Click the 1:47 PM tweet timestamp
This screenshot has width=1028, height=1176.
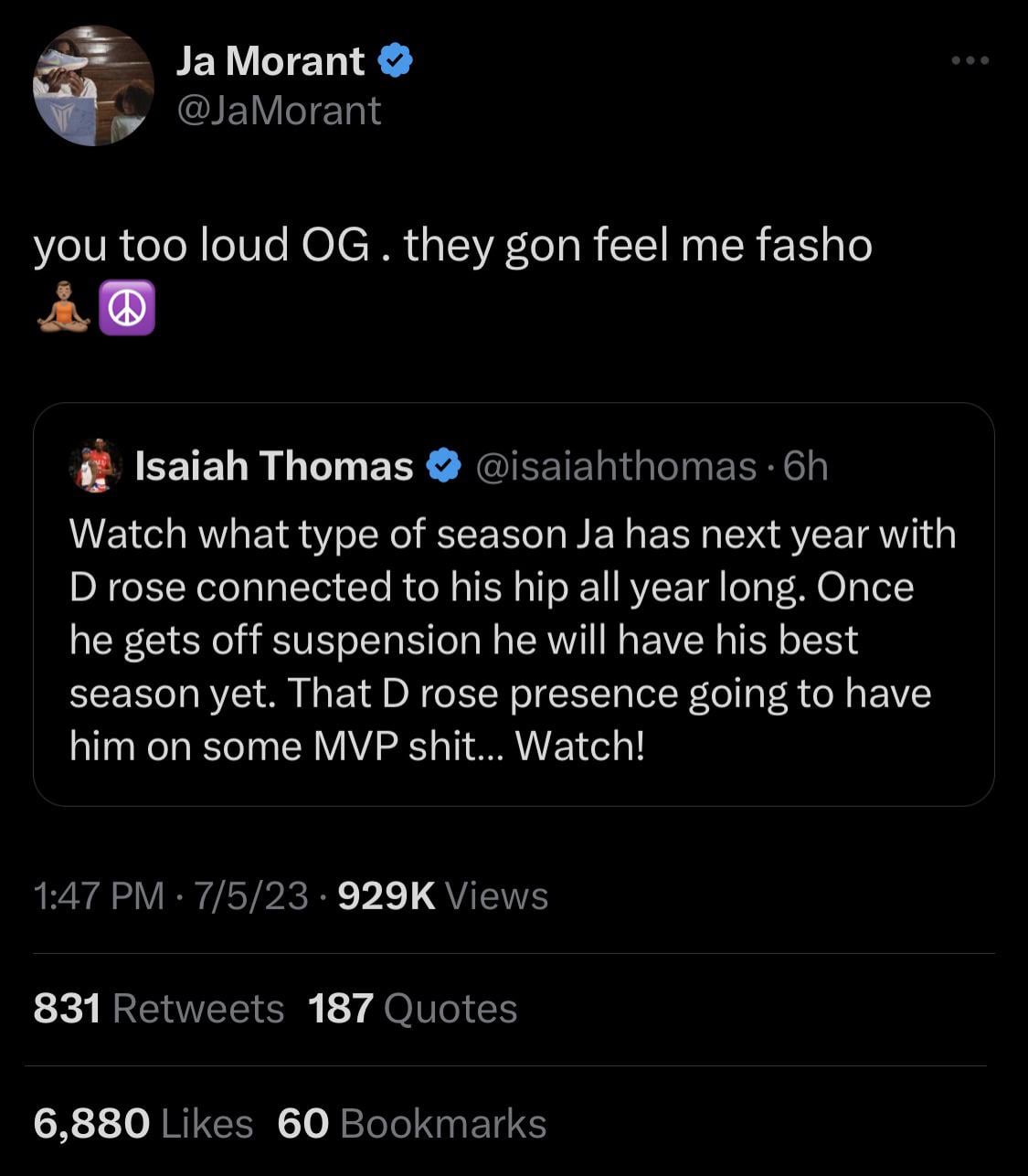click(99, 895)
